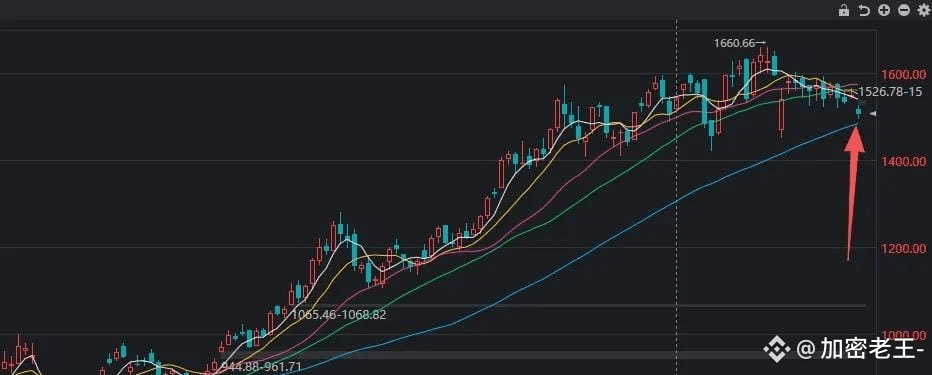Zoom out with the minus icon

904,10
